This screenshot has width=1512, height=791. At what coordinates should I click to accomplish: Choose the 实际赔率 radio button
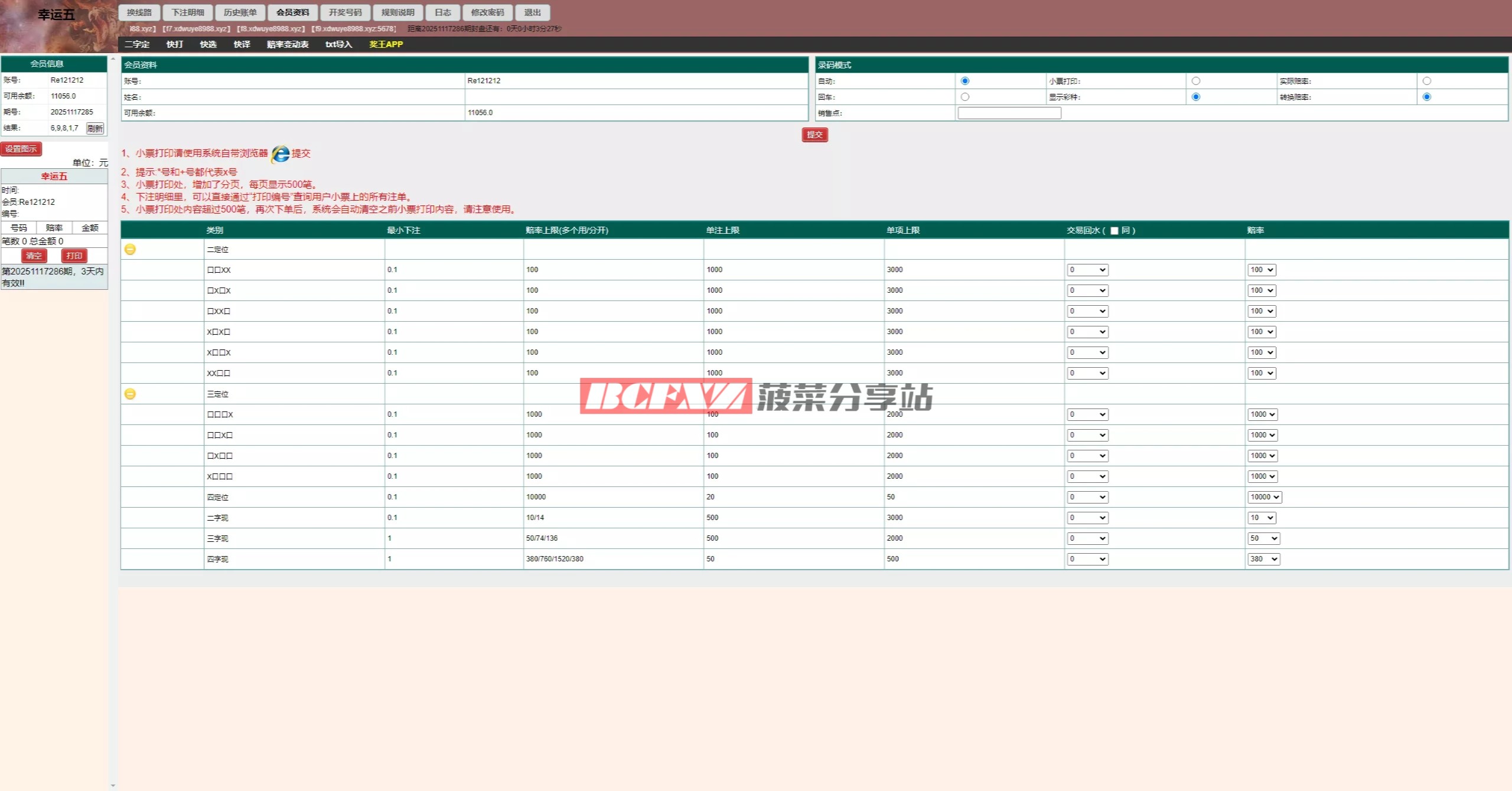pos(1426,81)
